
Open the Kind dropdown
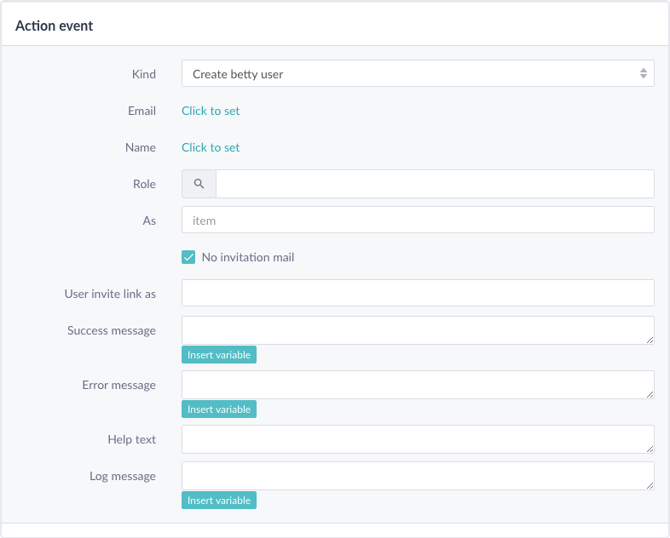pos(417,73)
